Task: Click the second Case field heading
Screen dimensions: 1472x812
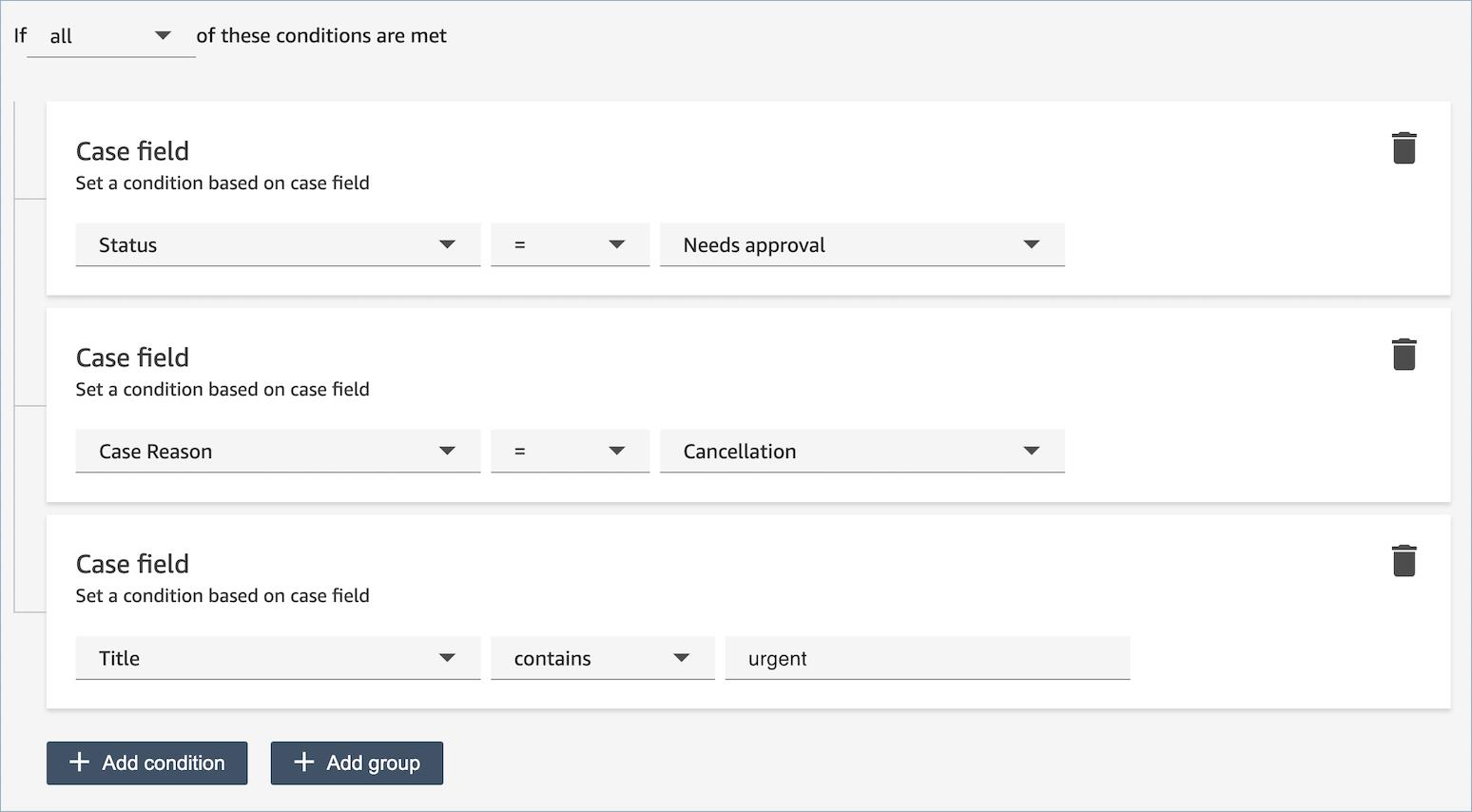Action: pyautogui.click(x=132, y=358)
